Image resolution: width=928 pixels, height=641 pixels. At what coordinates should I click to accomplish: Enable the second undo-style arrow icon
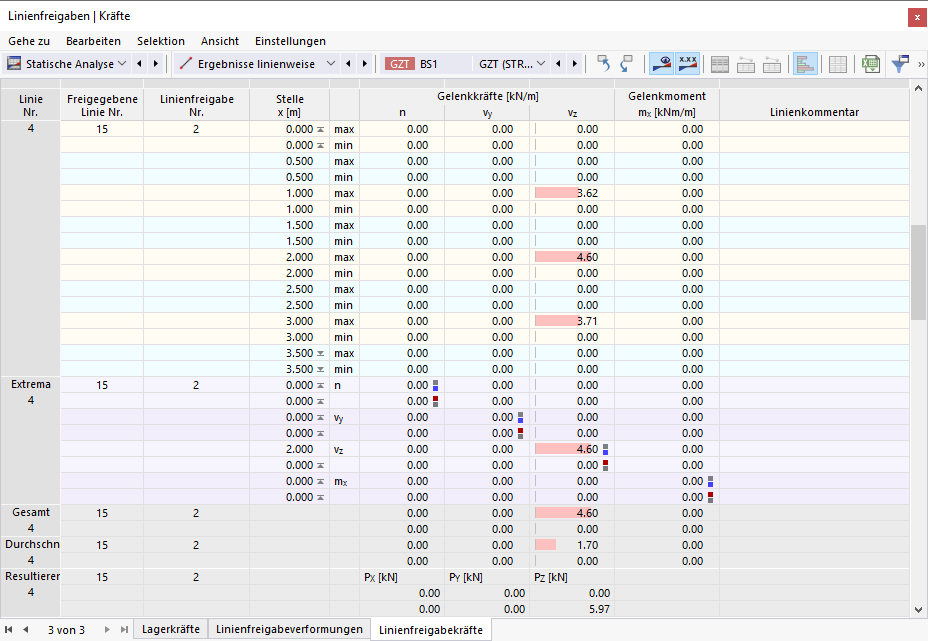[625, 63]
